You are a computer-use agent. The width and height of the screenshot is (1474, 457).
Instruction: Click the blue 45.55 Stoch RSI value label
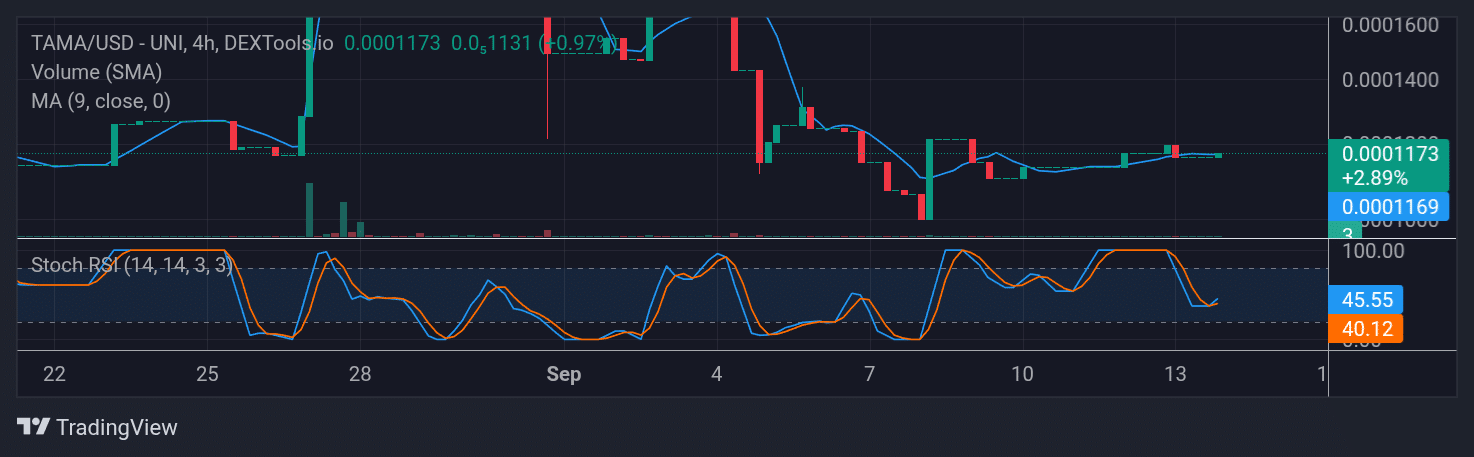click(x=1365, y=299)
